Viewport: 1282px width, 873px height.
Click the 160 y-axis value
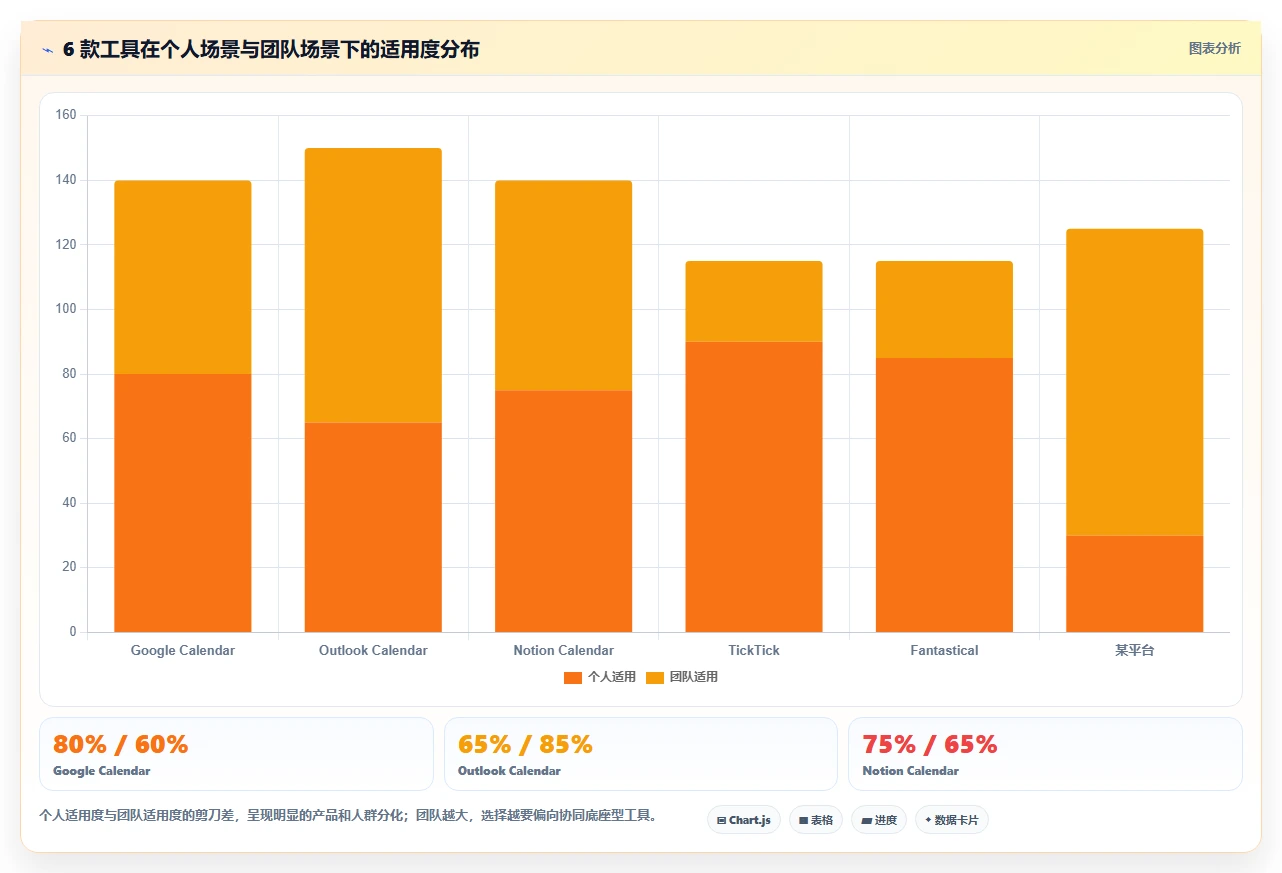[66, 115]
